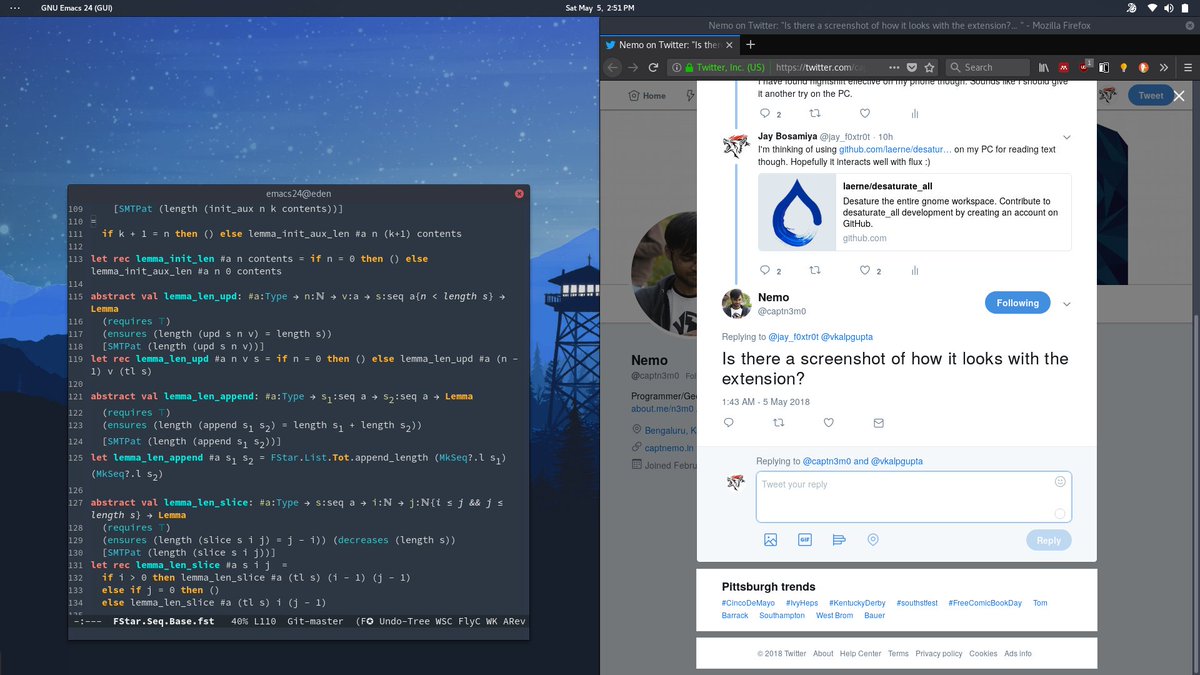Open the Sat May 5 clock panel
This screenshot has height=675, width=1200.
tap(600, 8)
